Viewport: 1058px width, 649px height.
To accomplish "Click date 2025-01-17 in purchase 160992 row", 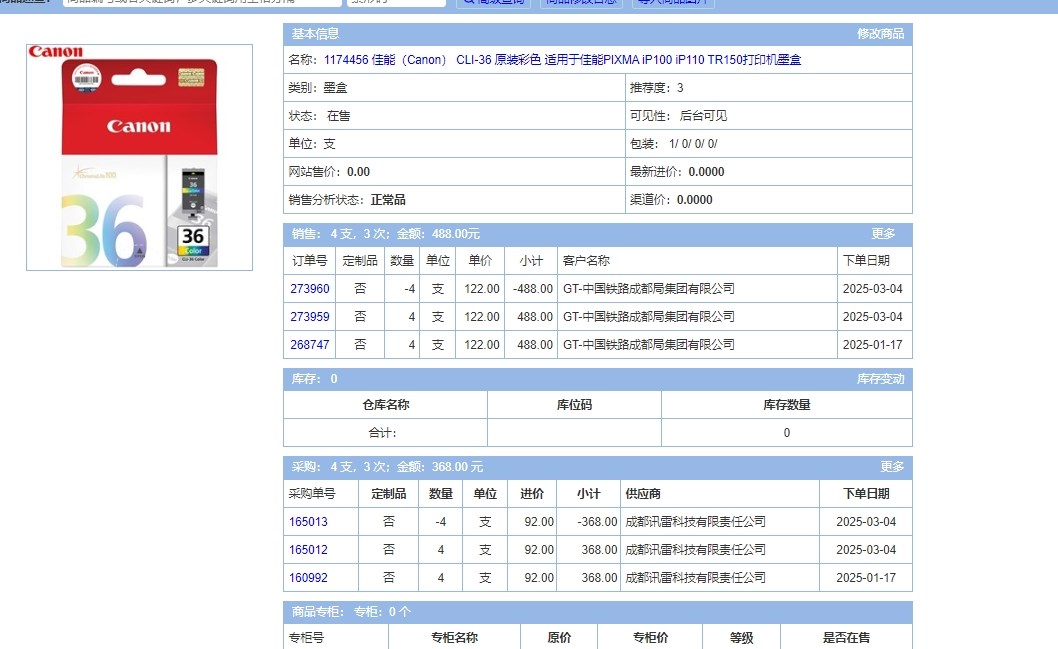I will [866, 578].
